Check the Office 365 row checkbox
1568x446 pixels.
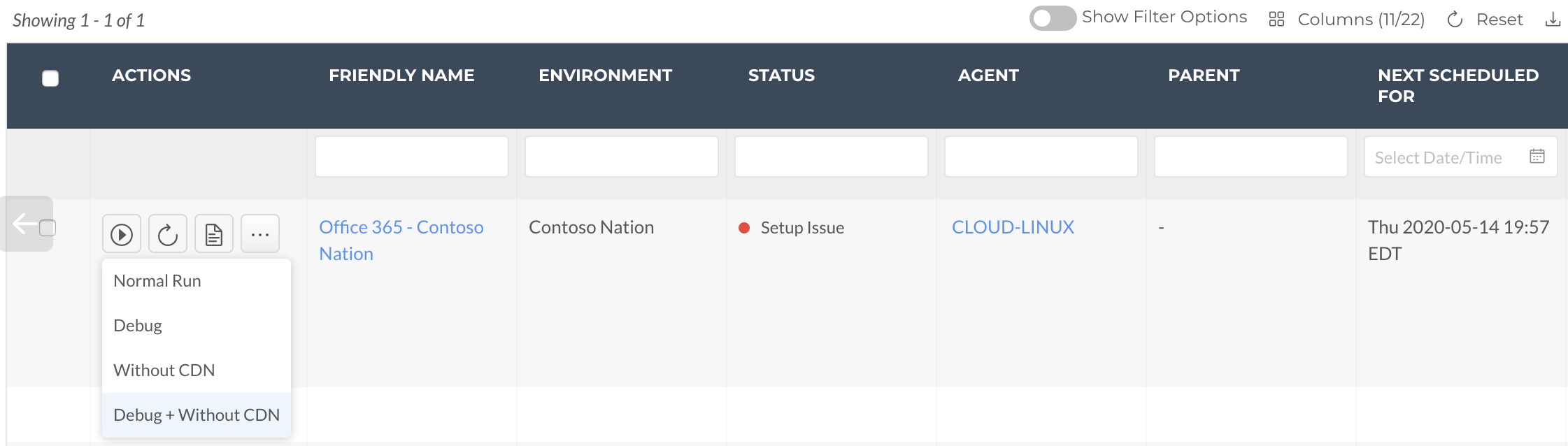(x=48, y=228)
